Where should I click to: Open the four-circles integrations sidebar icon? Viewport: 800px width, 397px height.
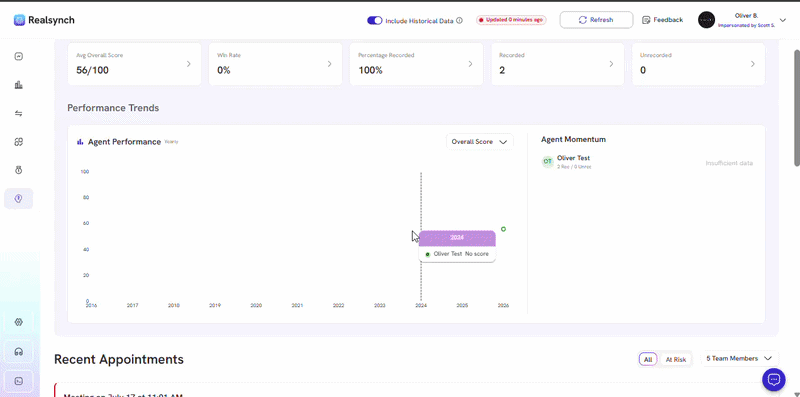point(19,142)
